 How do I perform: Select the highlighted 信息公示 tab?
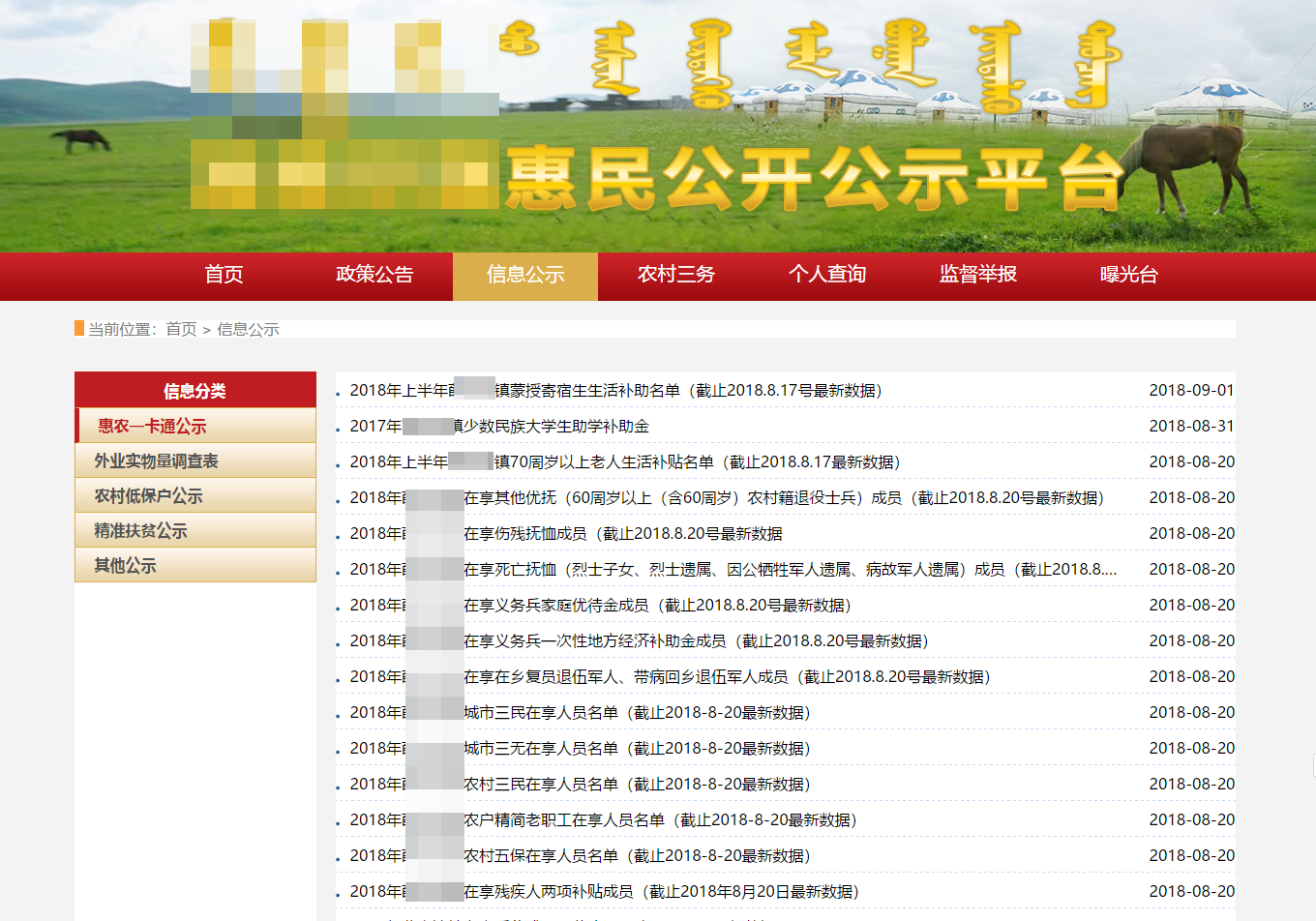524,276
